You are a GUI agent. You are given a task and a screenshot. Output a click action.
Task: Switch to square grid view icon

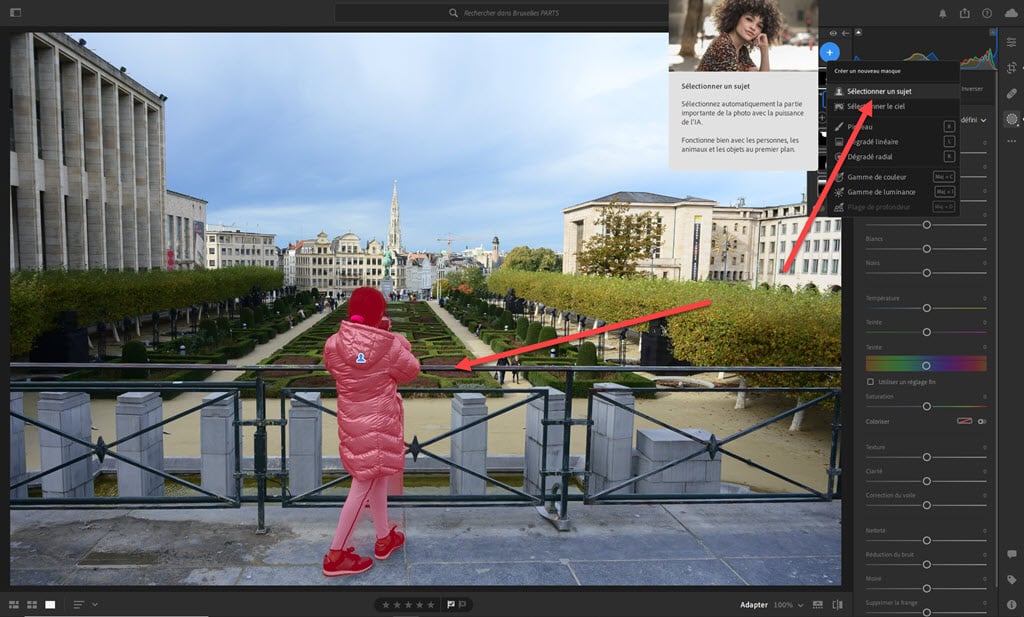pos(31,605)
